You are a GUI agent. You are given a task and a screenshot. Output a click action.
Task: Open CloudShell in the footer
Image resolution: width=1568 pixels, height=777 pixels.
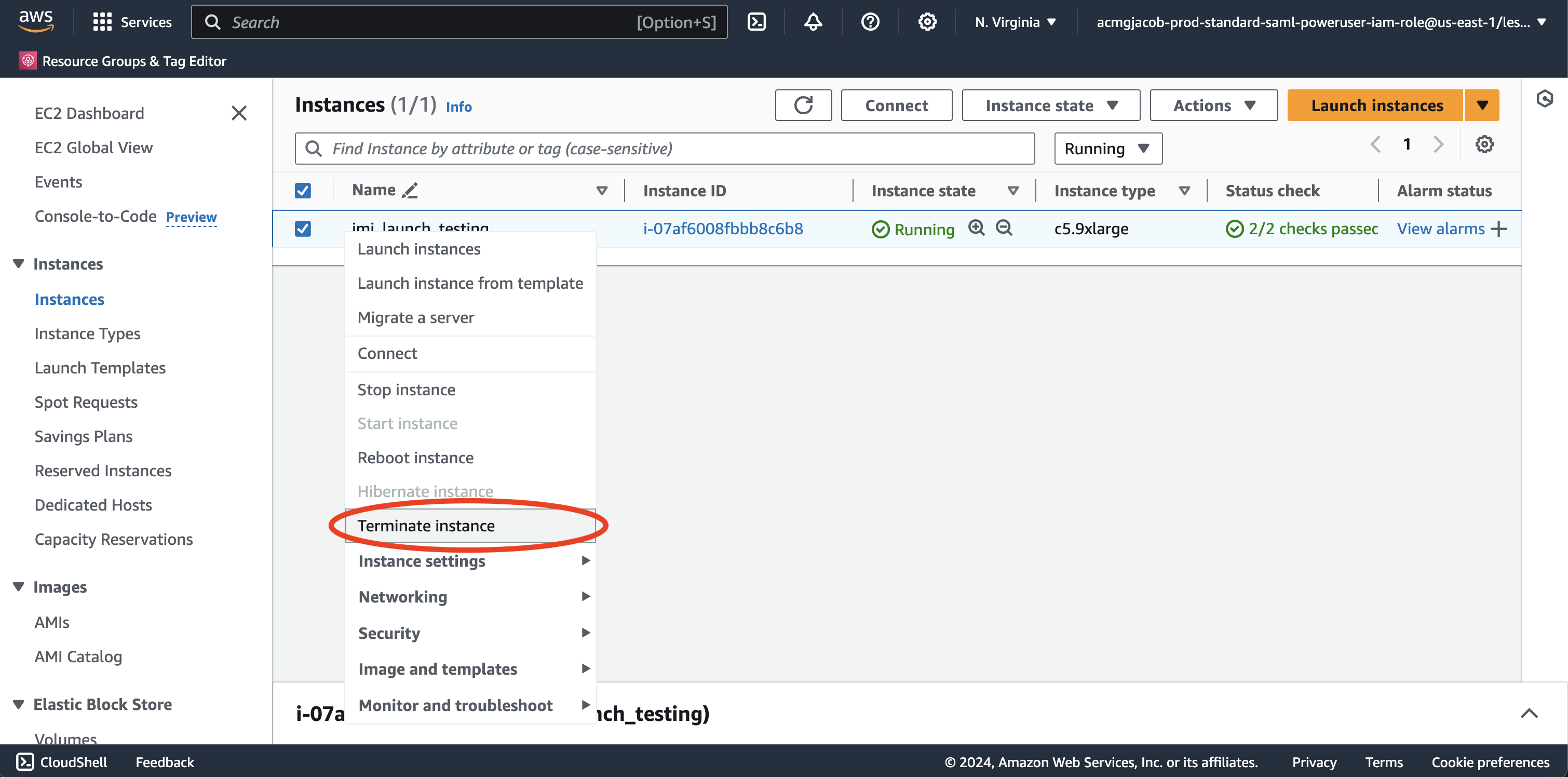(x=61, y=762)
